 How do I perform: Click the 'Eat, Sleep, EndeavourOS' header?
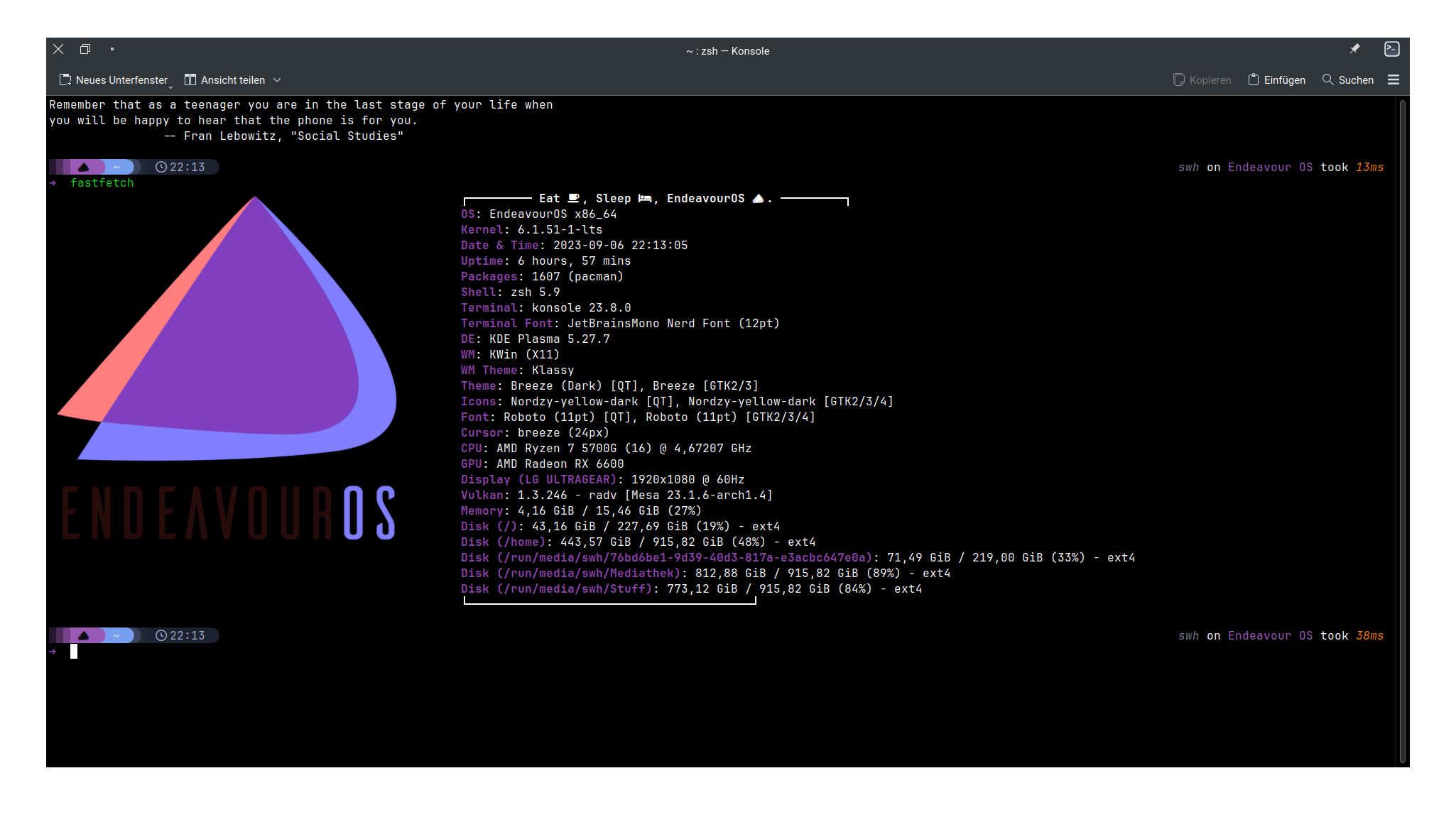pyautogui.click(x=655, y=199)
